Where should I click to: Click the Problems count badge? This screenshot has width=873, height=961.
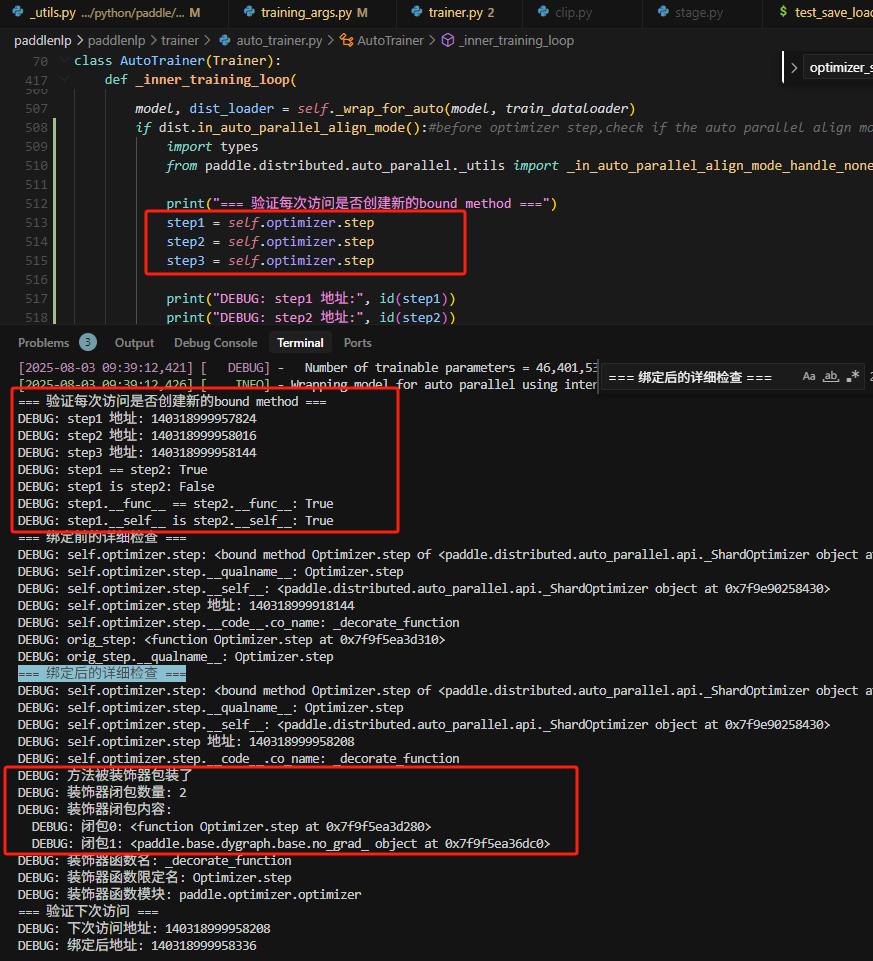coord(88,342)
